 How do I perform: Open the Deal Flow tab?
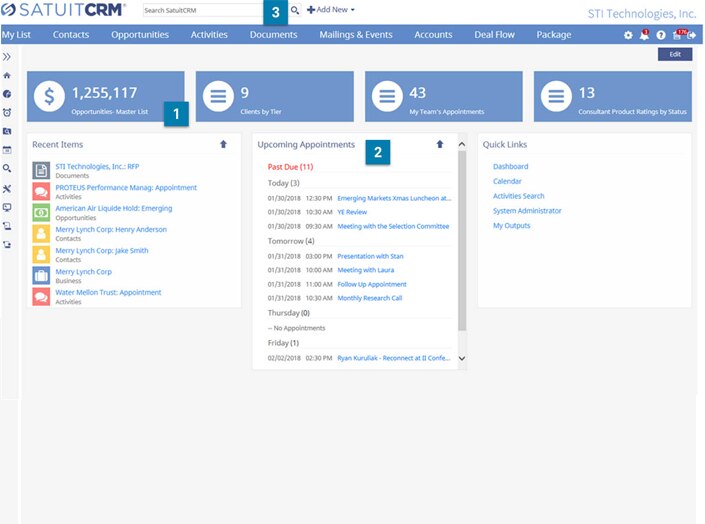click(x=494, y=35)
